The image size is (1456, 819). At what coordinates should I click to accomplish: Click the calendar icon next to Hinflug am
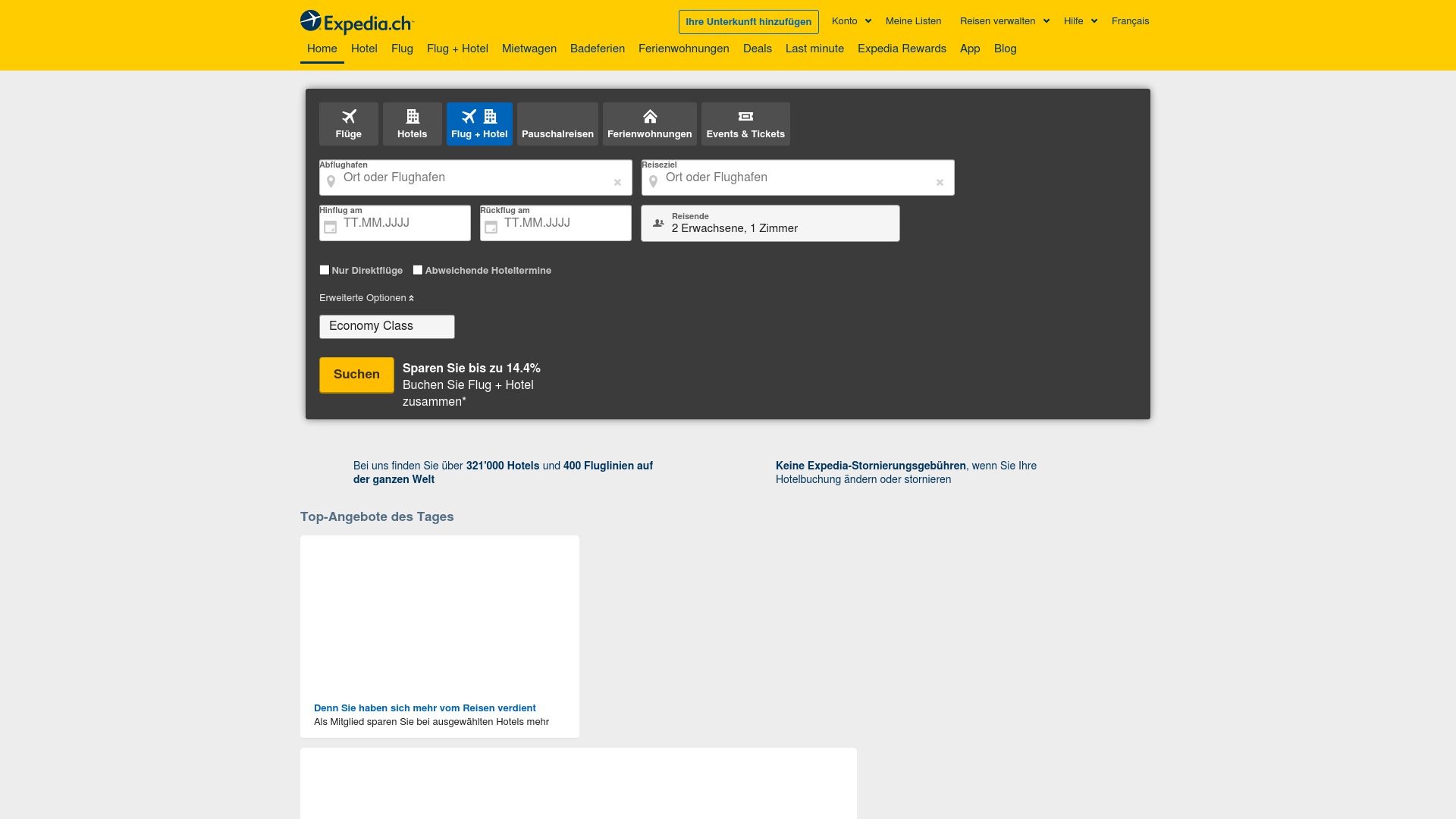[331, 226]
